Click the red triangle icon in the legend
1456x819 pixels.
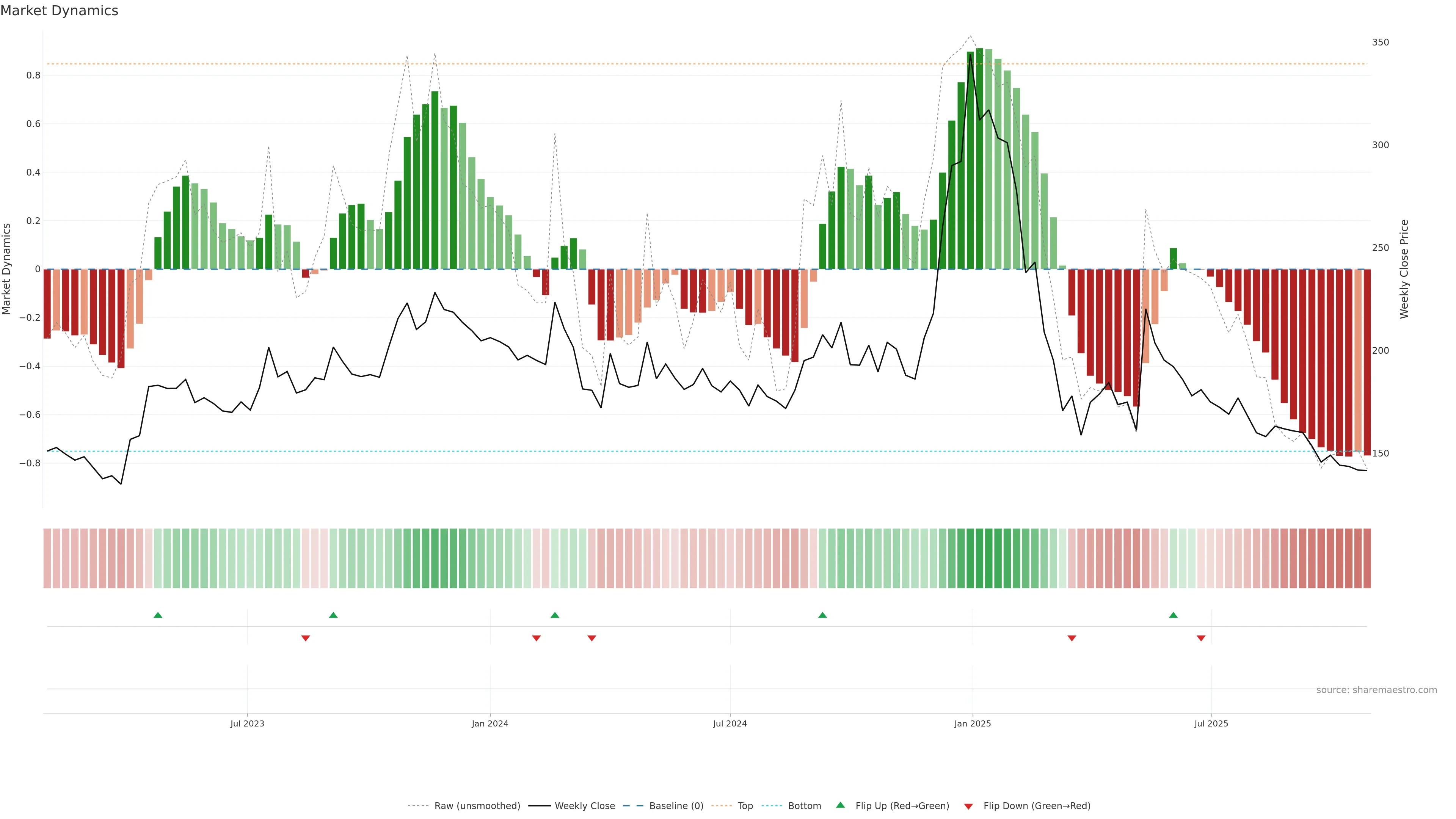coord(968,806)
